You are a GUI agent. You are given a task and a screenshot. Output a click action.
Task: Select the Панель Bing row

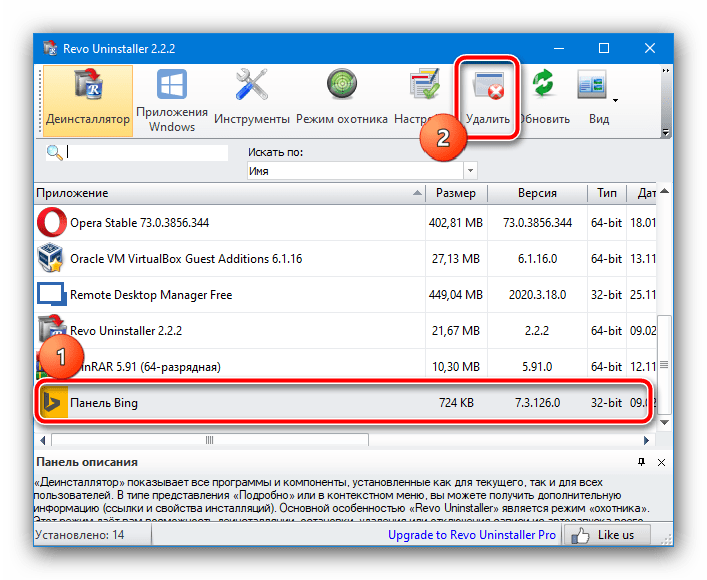coord(343,402)
